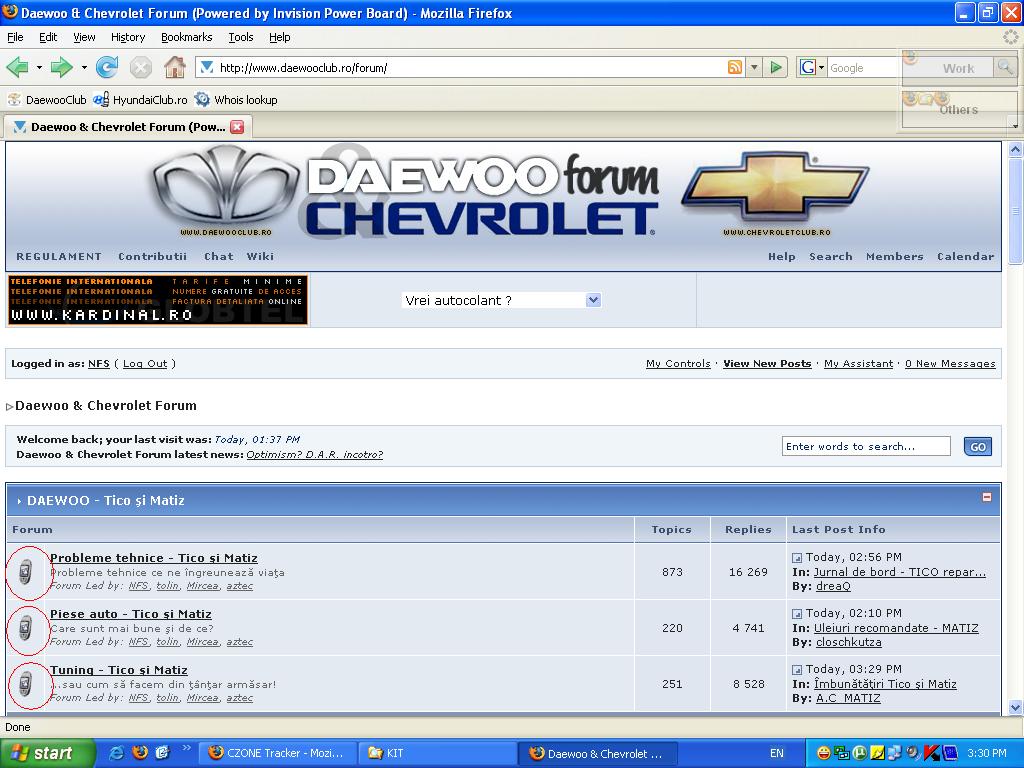
Task: Click the search magnifier icon in toolbar
Action: pyautogui.click(x=1004, y=67)
